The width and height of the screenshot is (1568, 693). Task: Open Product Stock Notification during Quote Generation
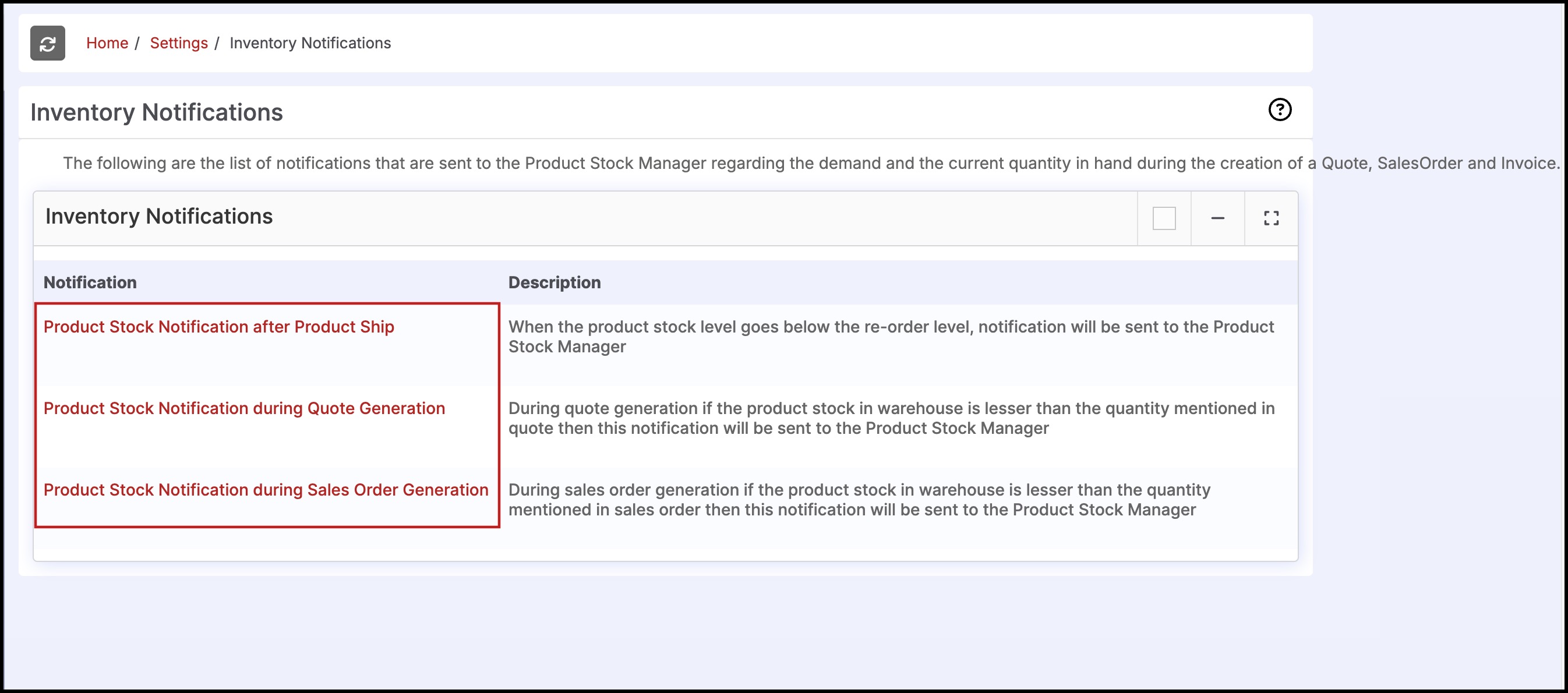click(244, 408)
